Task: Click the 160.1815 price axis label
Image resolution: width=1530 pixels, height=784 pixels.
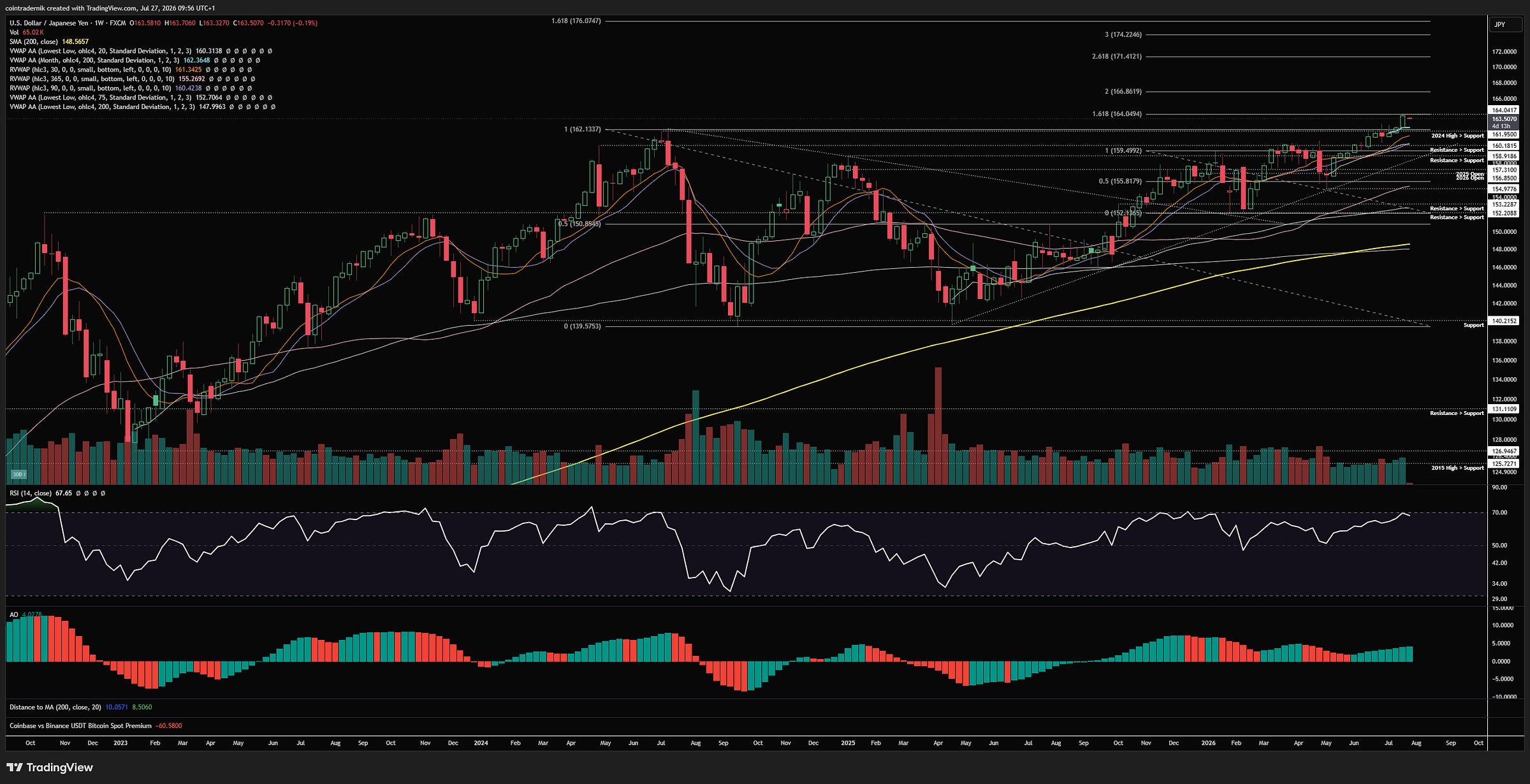Action: pos(1504,146)
